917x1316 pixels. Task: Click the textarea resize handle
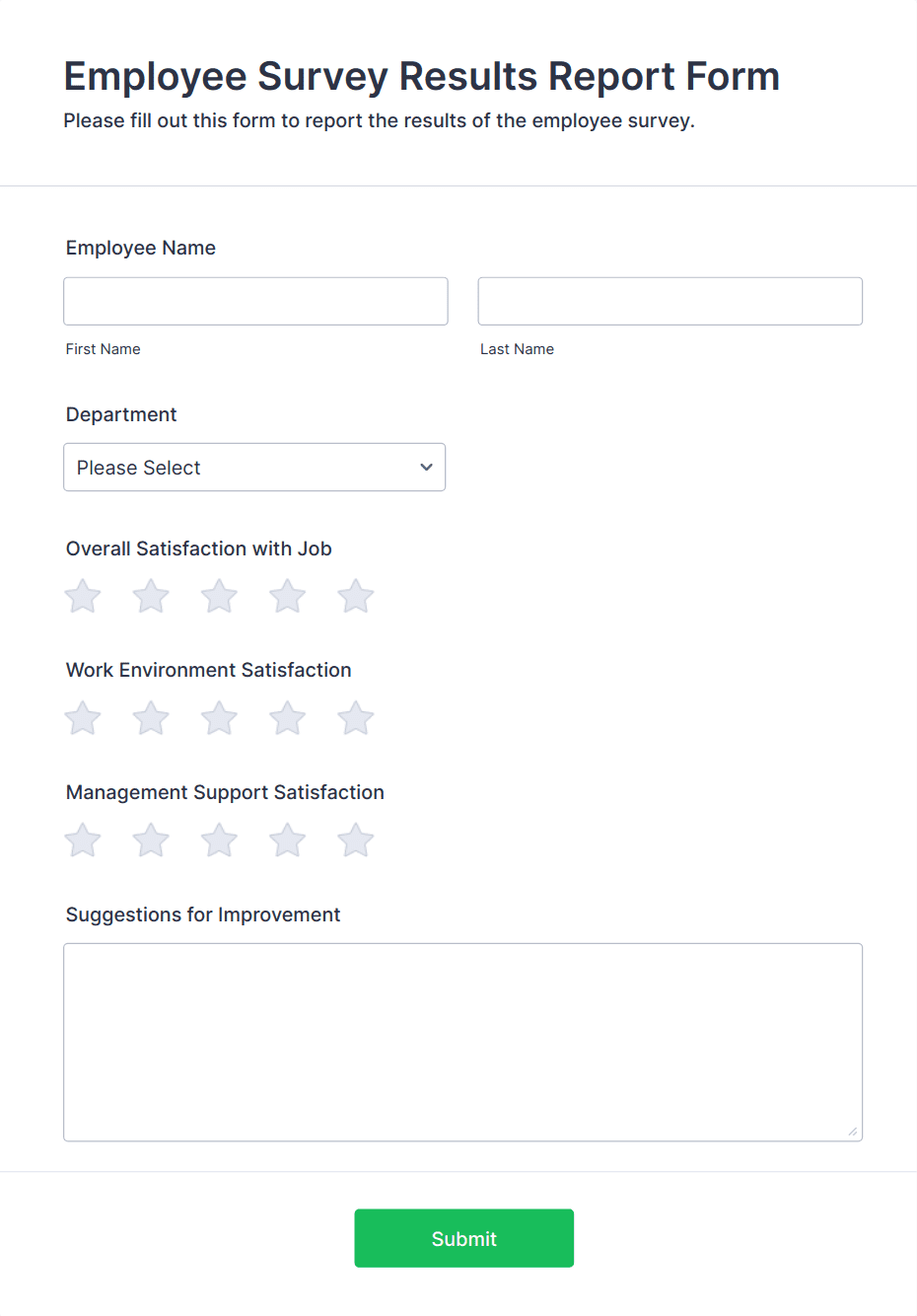click(x=854, y=1133)
